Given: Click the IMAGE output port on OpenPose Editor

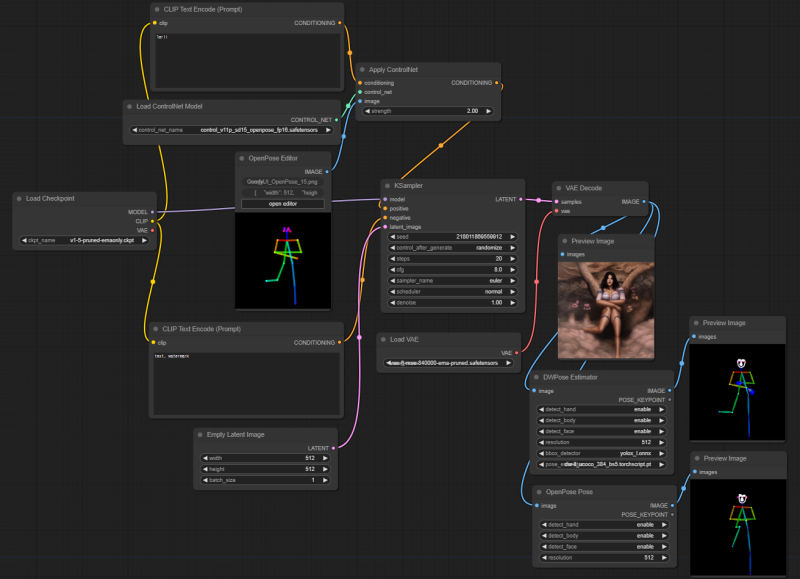Looking at the screenshot, I should (327, 172).
